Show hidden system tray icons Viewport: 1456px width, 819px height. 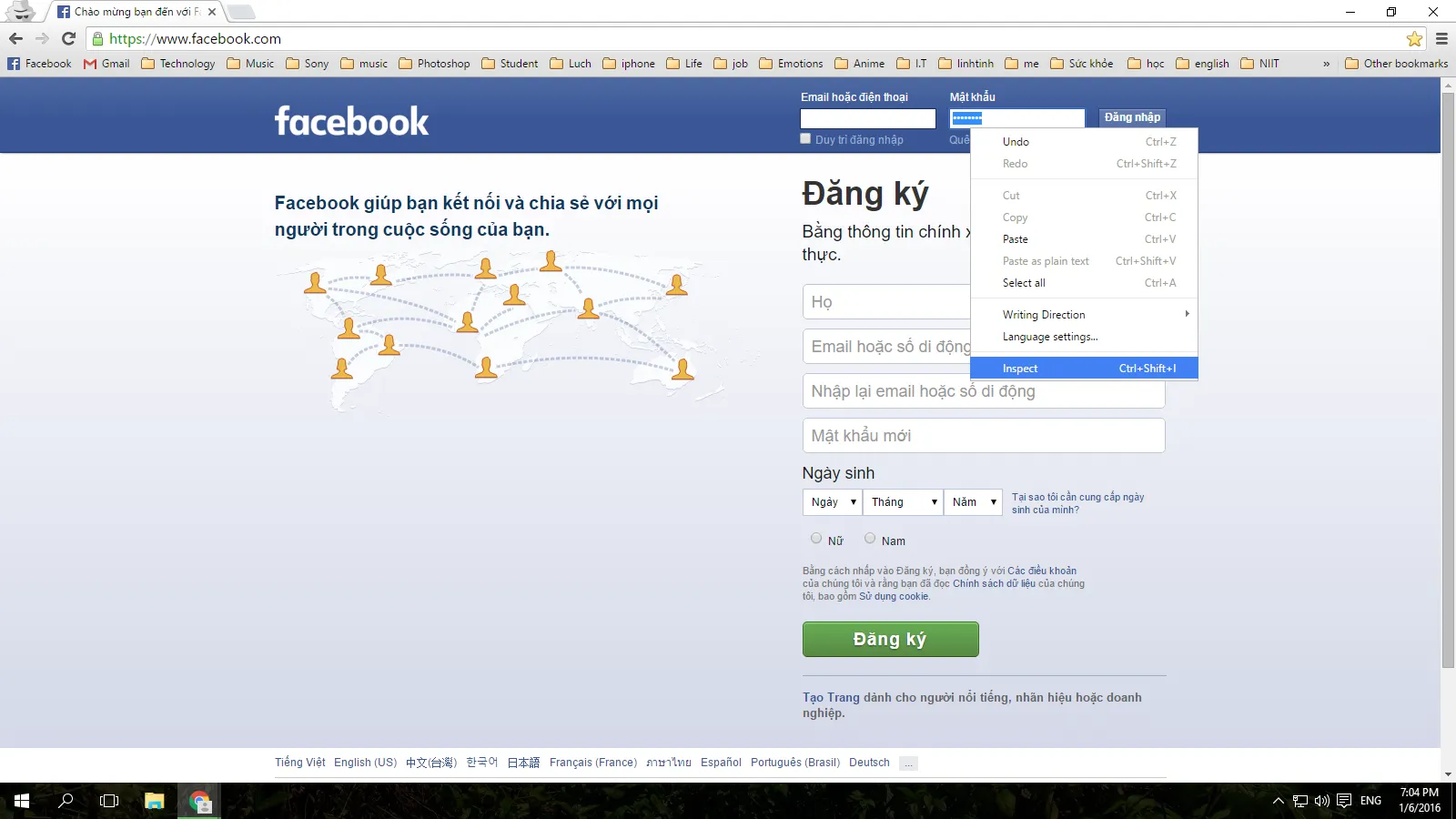[x=1279, y=801]
